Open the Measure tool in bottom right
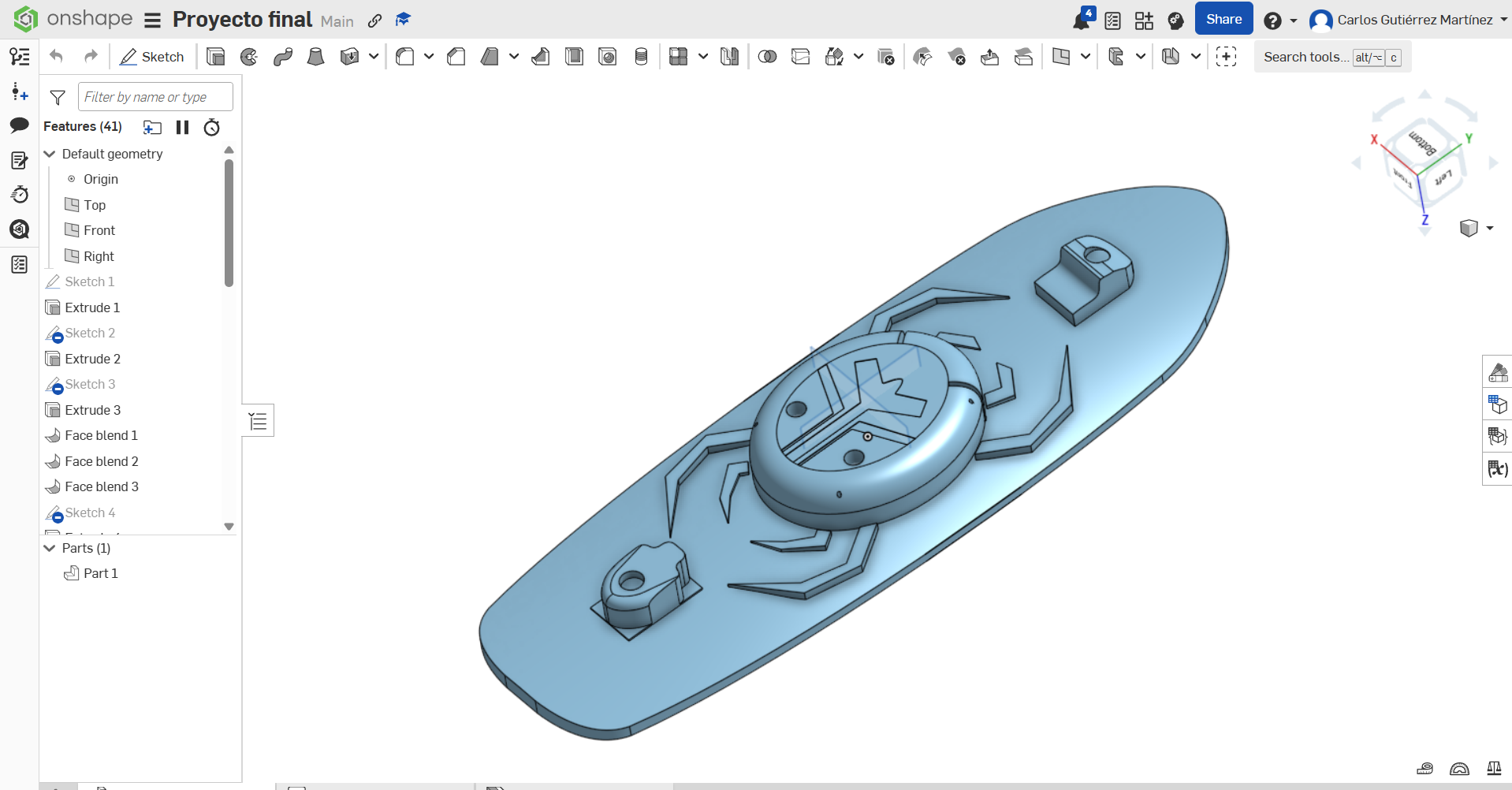1512x790 pixels. point(1426,769)
